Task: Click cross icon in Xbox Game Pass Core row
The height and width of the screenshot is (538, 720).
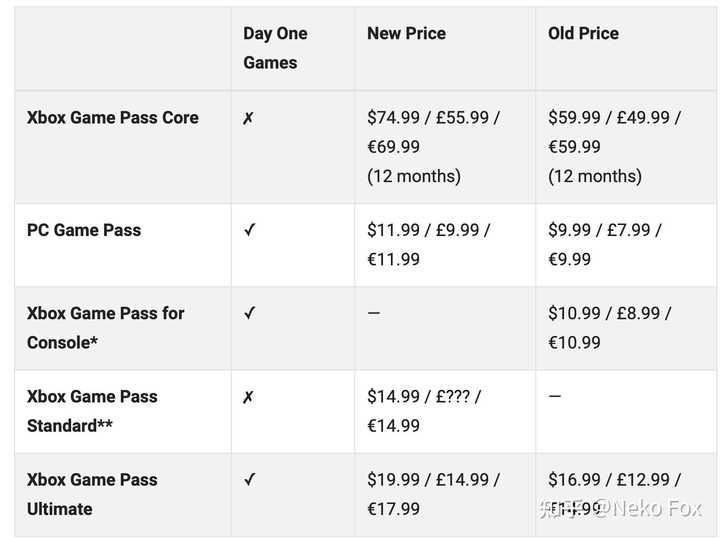Action: click(x=248, y=118)
